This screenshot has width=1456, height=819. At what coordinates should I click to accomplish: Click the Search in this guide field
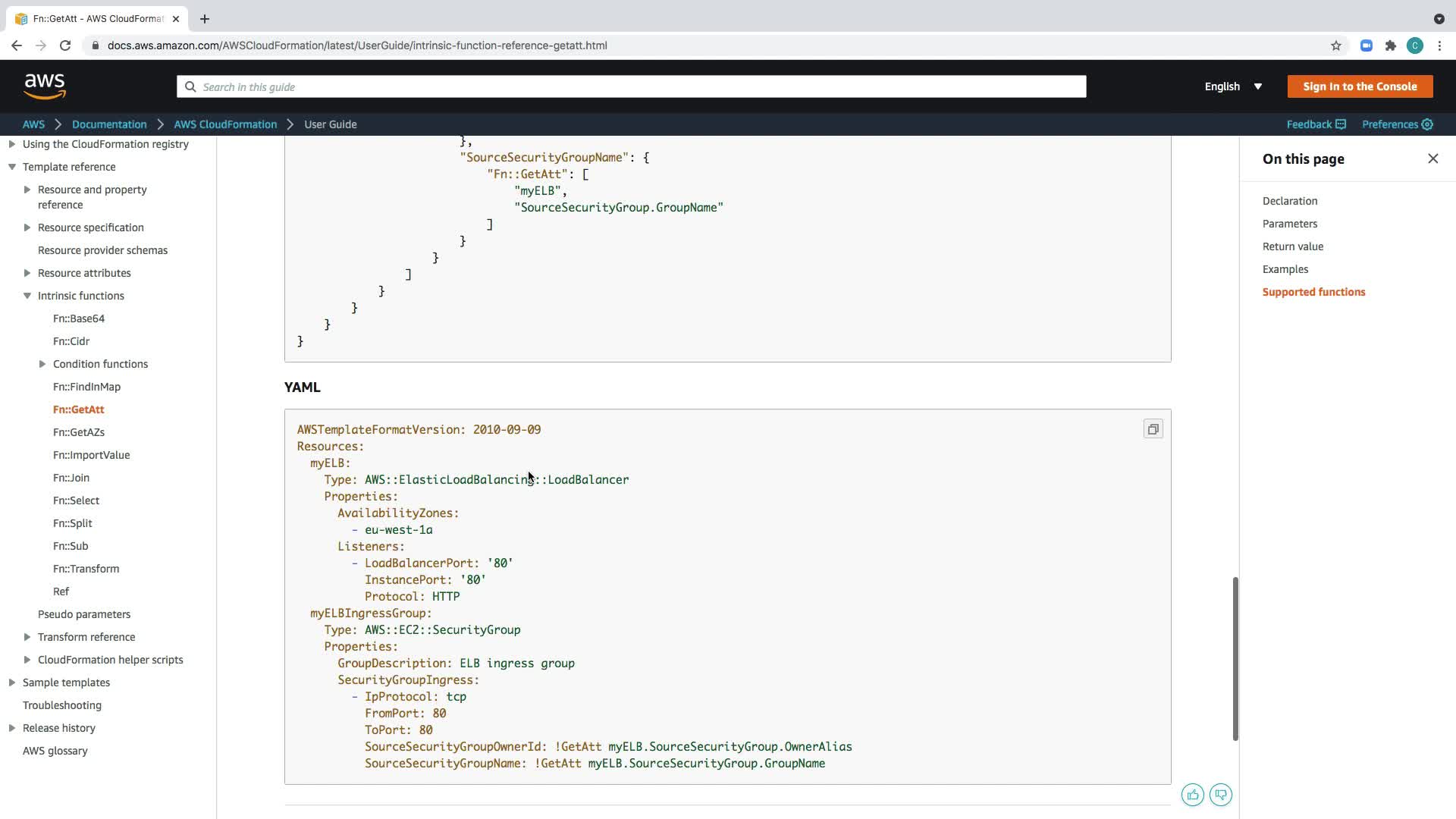pos(631,86)
